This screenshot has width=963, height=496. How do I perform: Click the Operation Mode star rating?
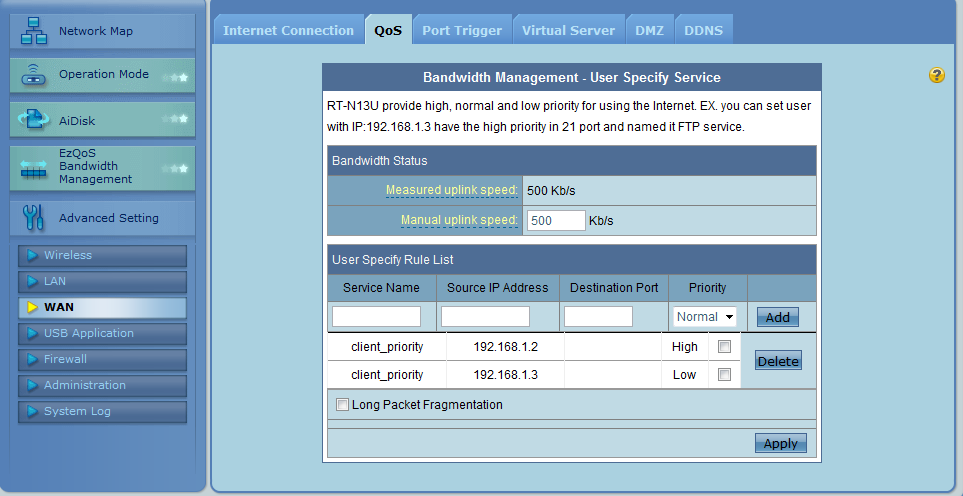[175, 78]
